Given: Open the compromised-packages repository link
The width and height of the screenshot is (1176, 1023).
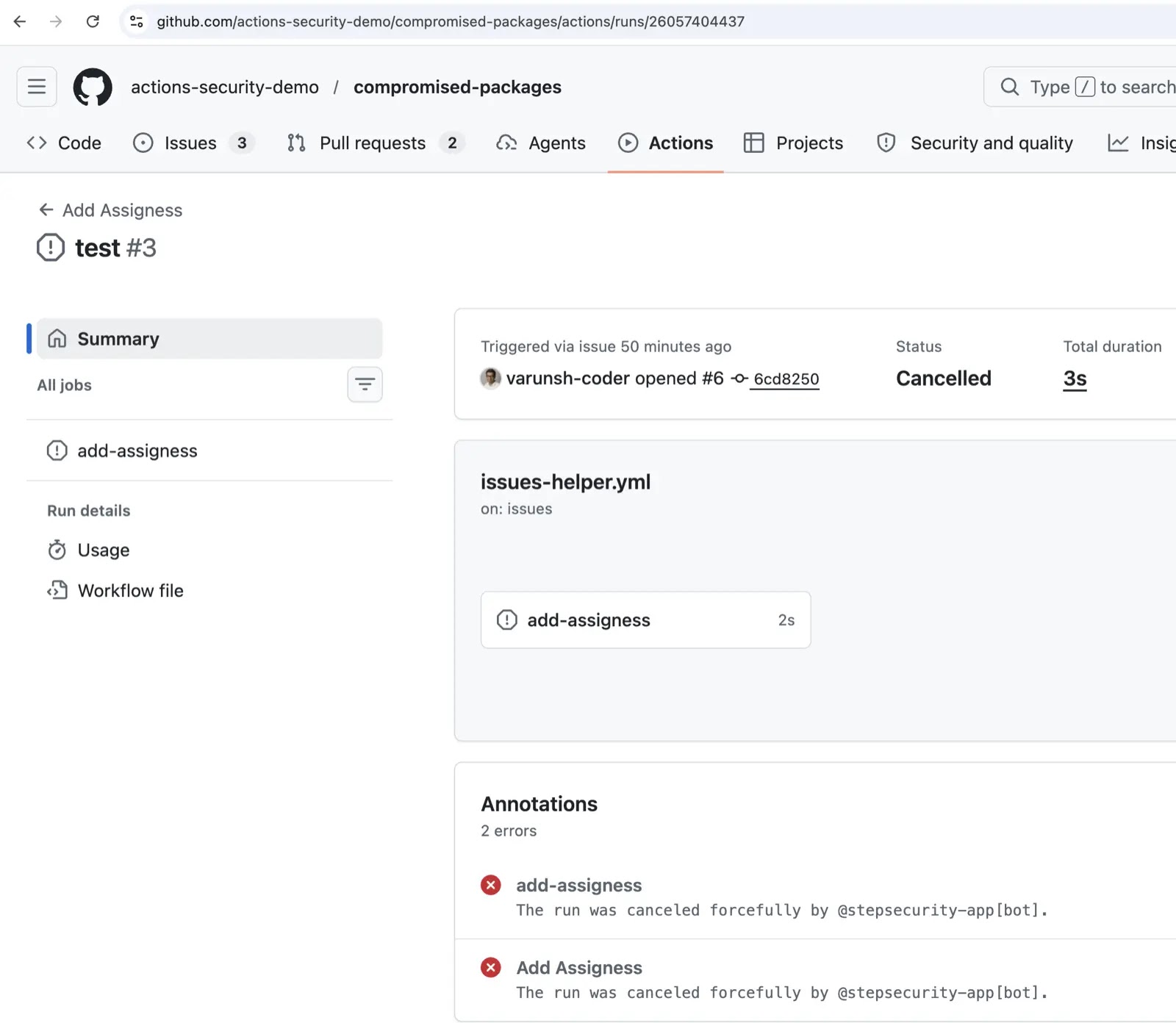Looking at the screenshot, I should [457, 87].
